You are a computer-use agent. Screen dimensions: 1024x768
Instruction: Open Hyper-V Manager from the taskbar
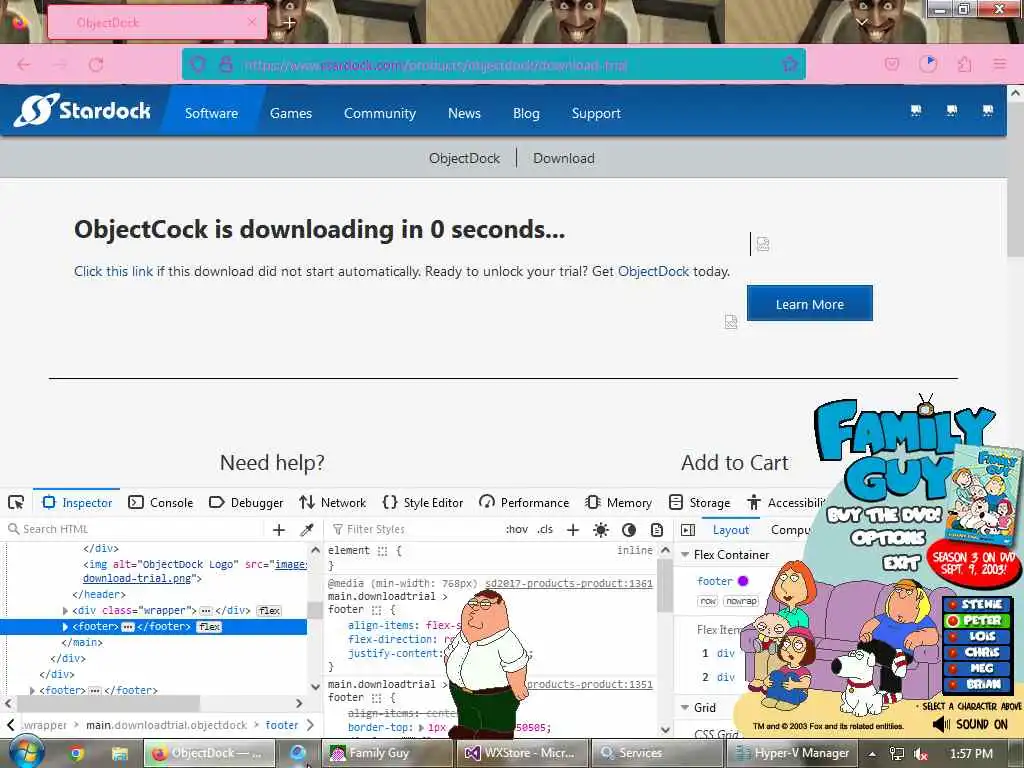pyautogui.click(x=792, y=753)
